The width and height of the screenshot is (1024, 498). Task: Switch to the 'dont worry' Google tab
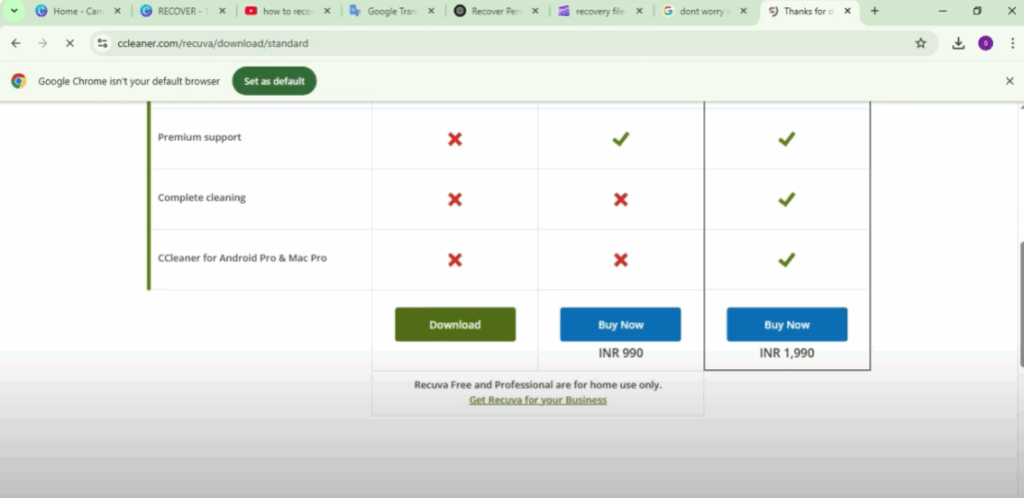[705, 11]
